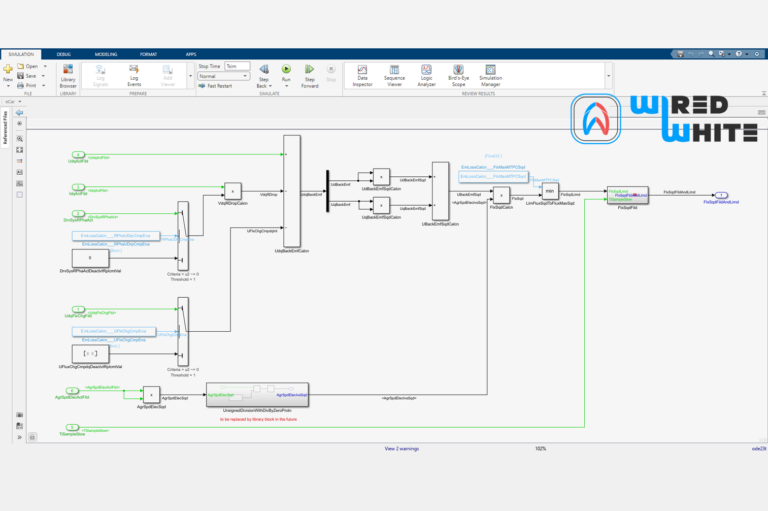Image resolution: width=768 pixels, height=511 pixels.
Task: Select the UnsignedDivisionWithDivByZeroProtn subsystem block
Action: (257, 395)
